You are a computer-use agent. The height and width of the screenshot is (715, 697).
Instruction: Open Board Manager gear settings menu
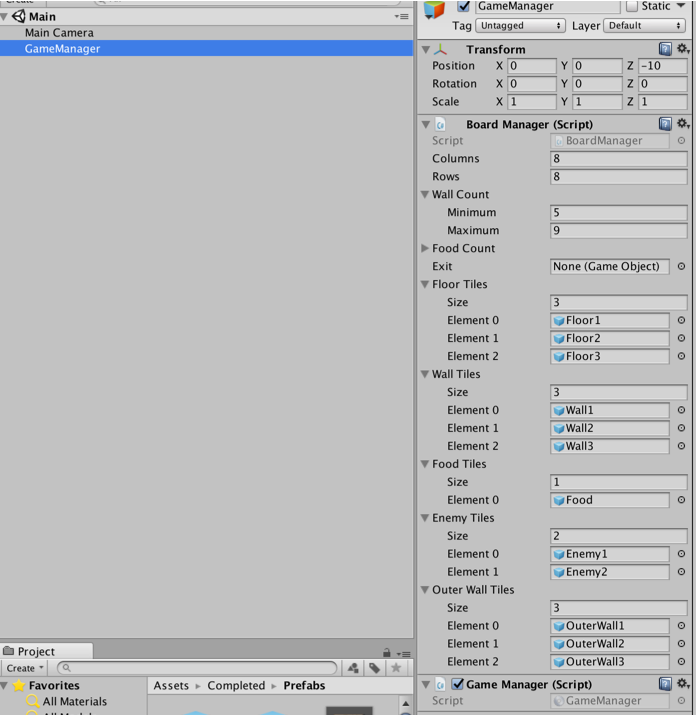point(682,124)
